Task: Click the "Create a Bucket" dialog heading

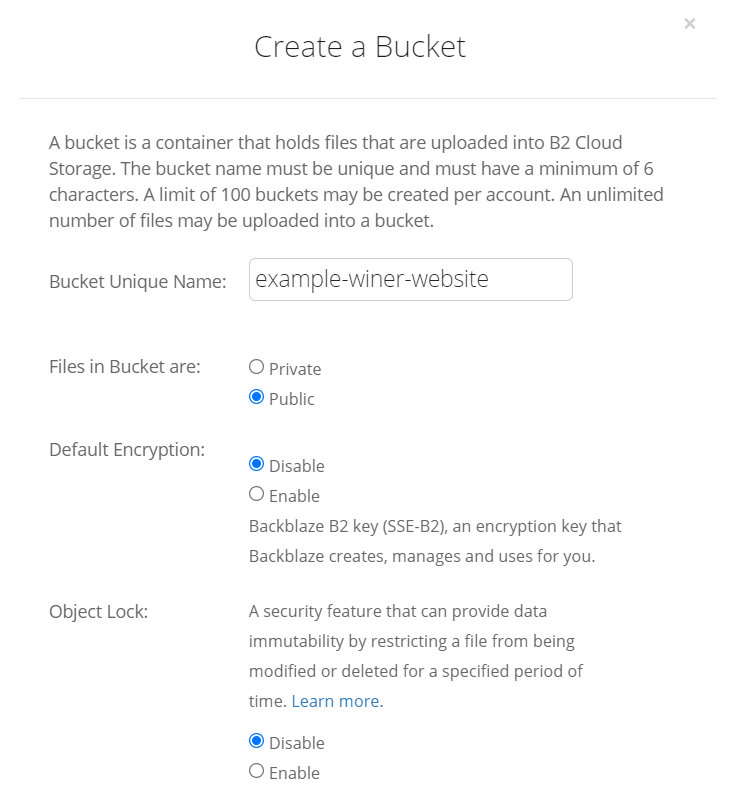Action: pos(360,47)
